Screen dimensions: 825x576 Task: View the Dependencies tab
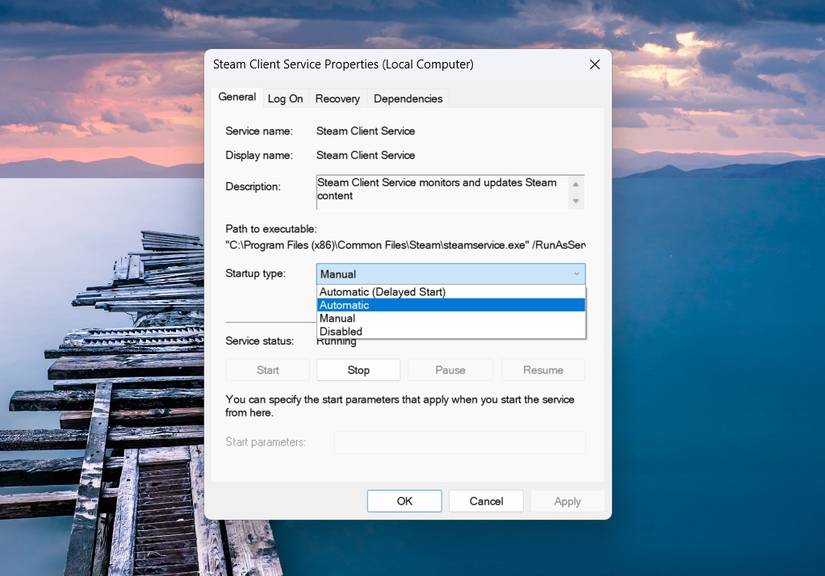point(408,98)
